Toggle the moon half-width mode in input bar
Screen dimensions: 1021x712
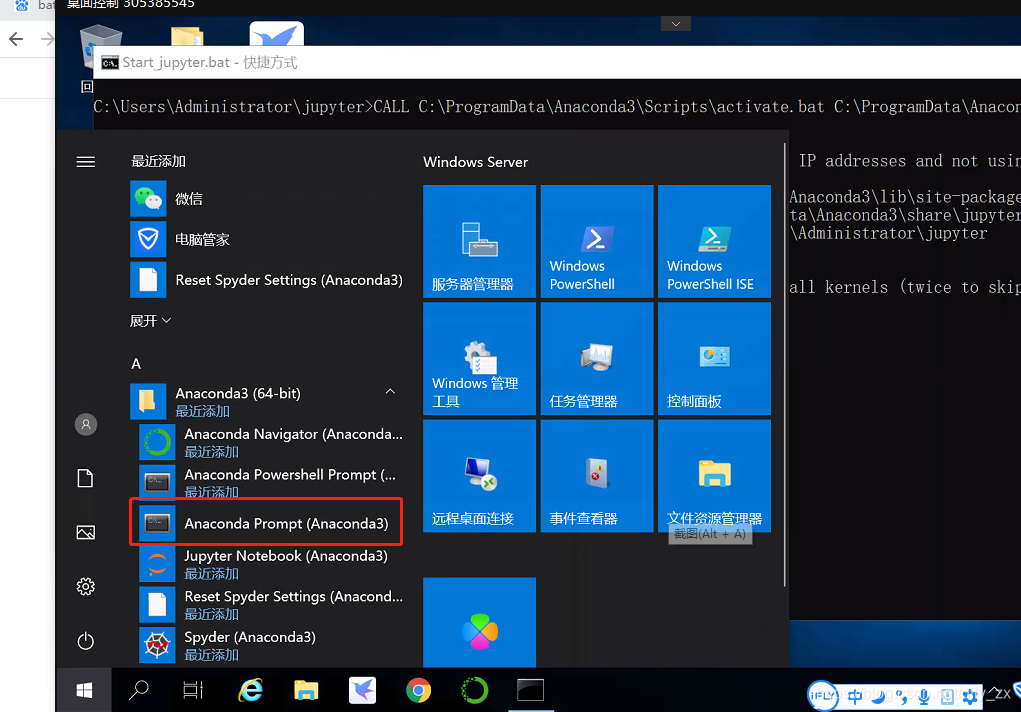coord(878,696)
